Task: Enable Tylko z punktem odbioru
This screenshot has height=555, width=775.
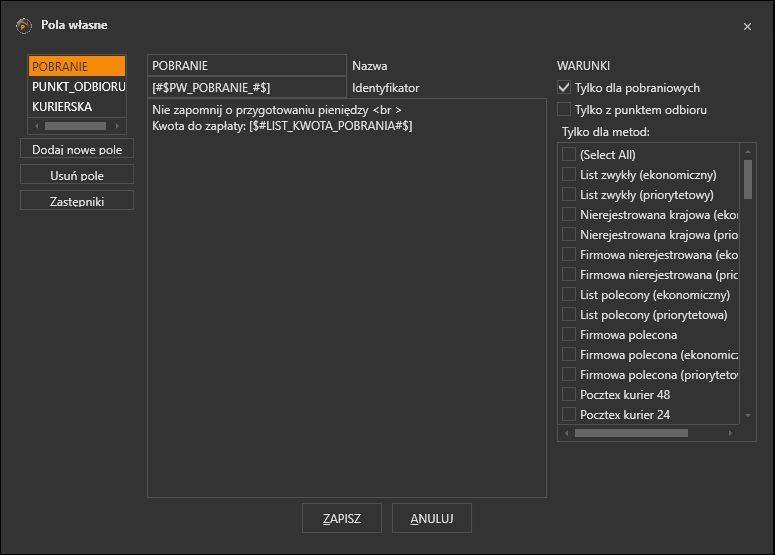Action: click(x=564, y=109)
